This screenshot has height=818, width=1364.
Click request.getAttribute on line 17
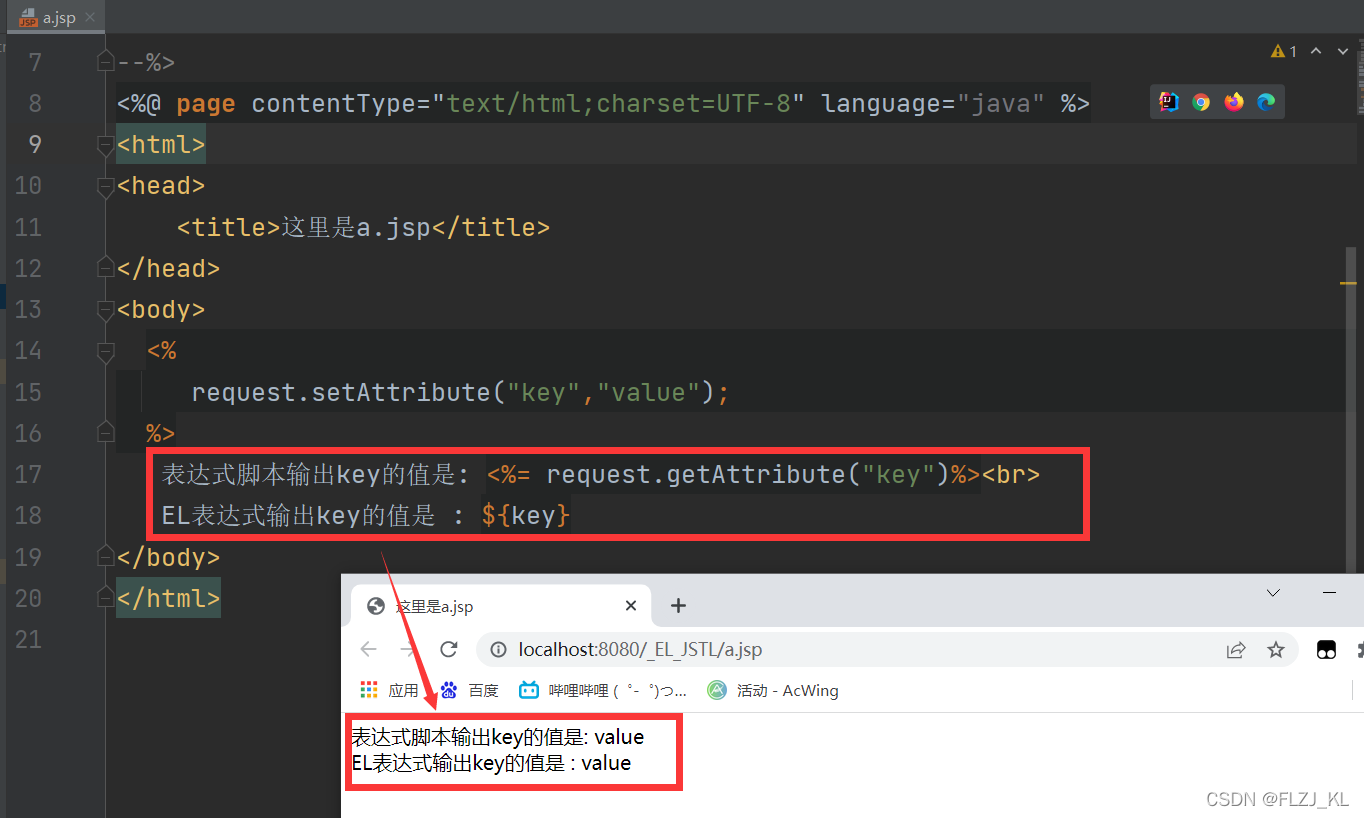coord(696,474)
